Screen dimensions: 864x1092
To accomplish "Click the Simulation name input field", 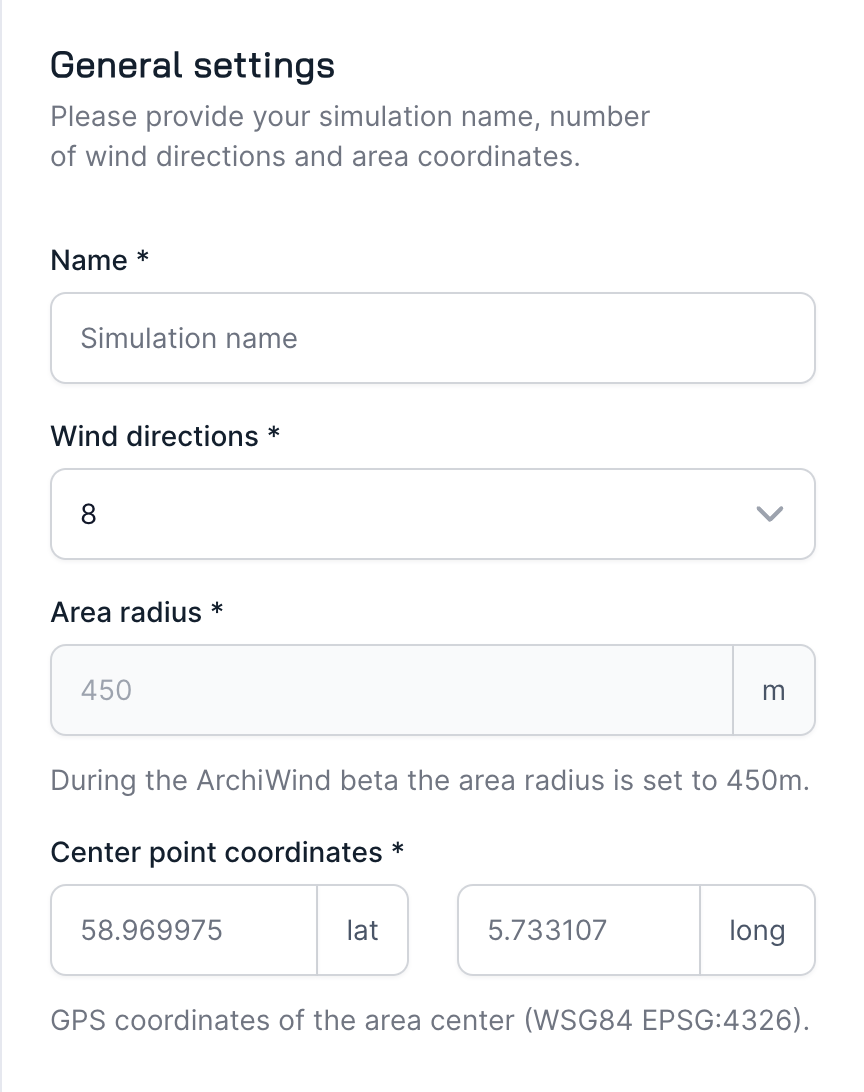I will pyautogui.click(x=432, y=338).
